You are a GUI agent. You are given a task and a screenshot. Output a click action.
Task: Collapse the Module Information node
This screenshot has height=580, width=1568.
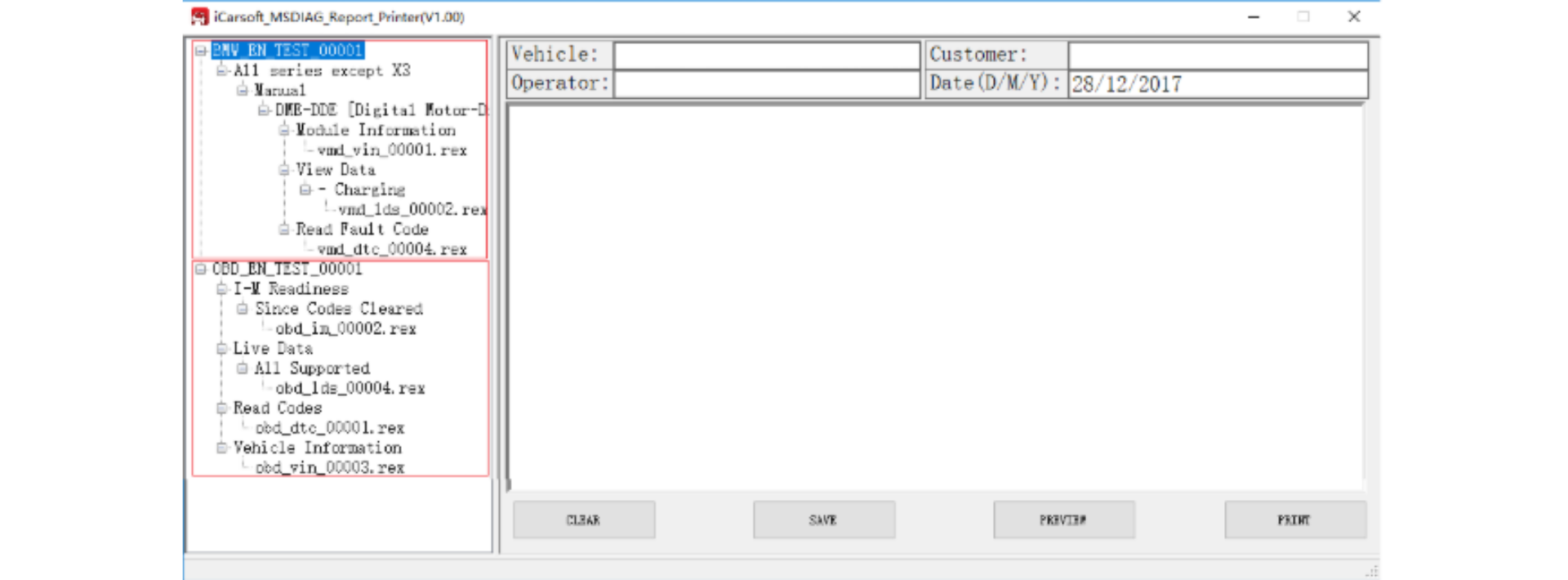pyautogui.click(x=284, y=130)
